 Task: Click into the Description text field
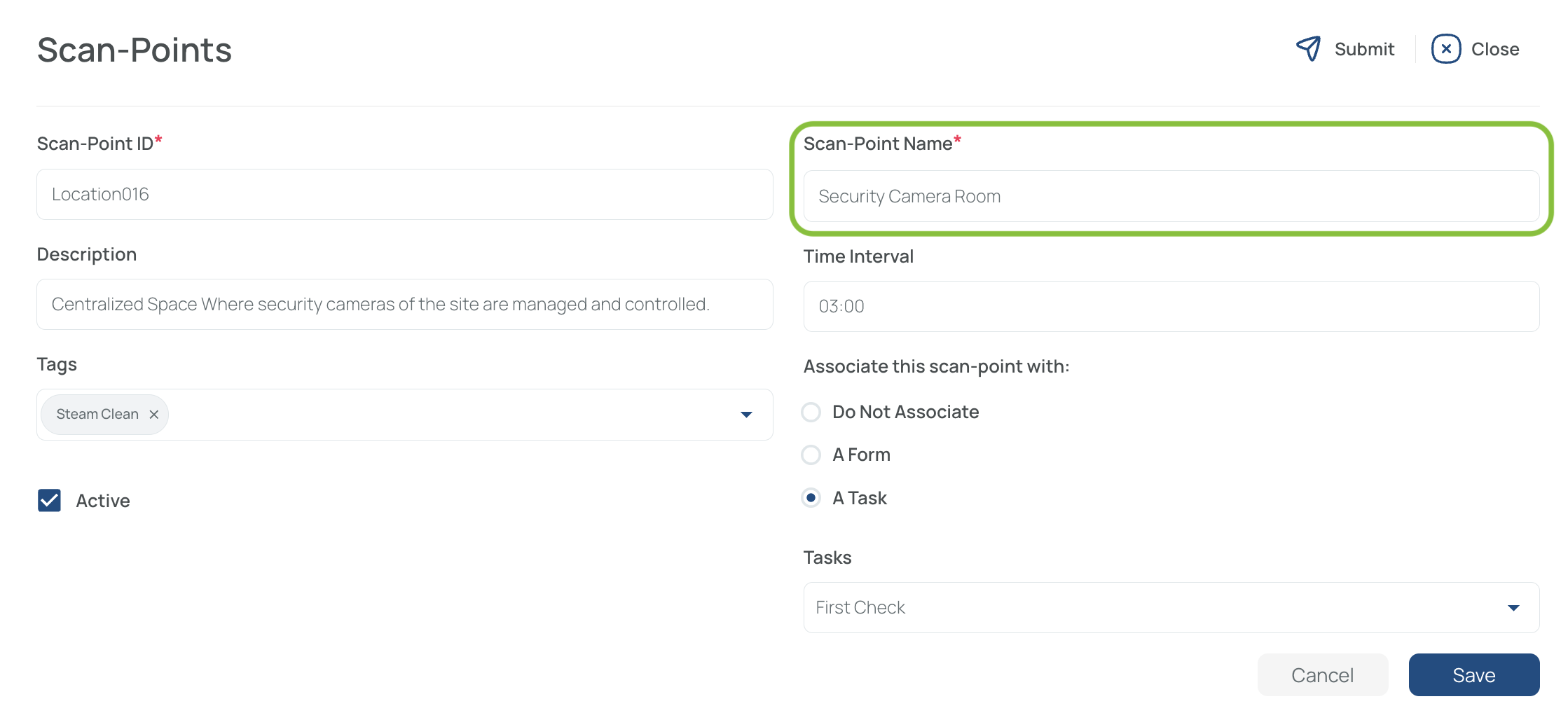tap(405, 304)
